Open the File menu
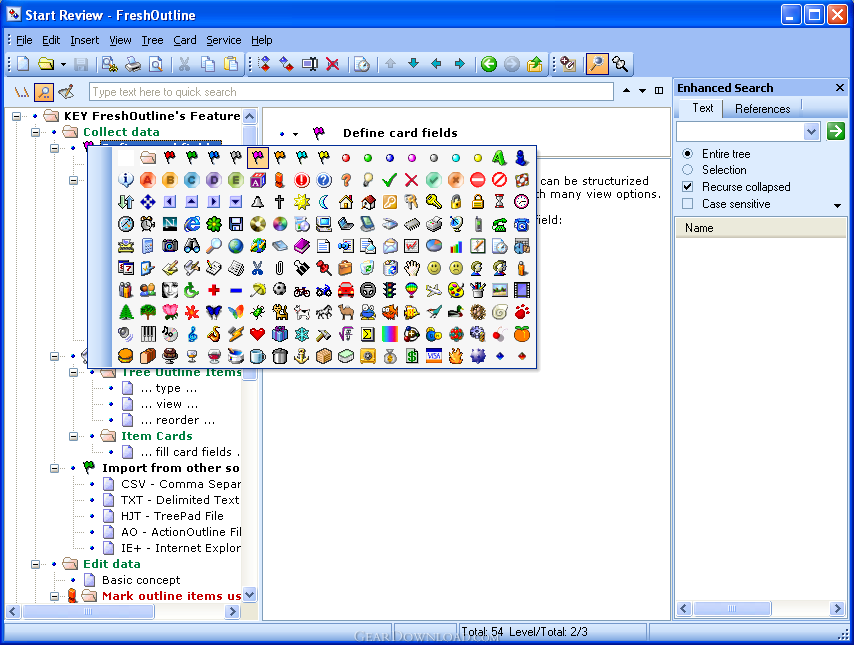This screenshot has height=645, width=854. (24, 40)
